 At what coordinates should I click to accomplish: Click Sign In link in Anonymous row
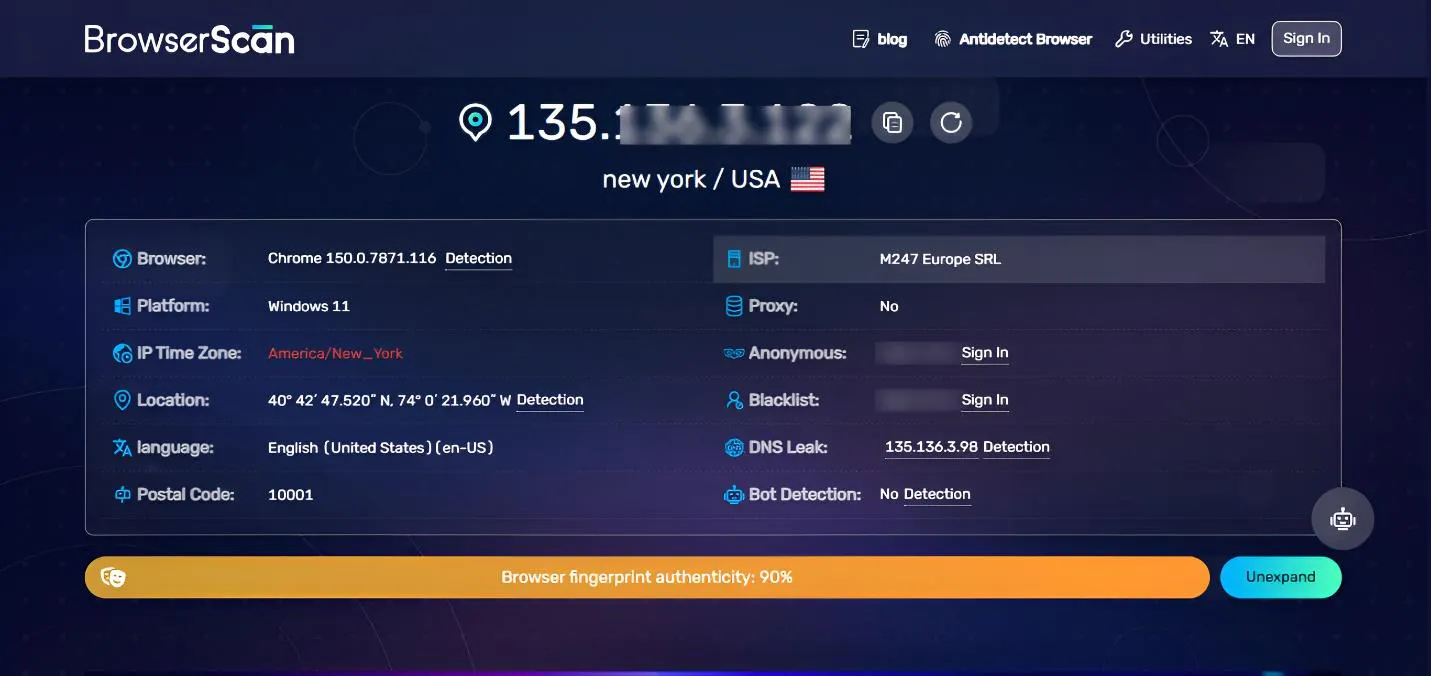point(985,353)
